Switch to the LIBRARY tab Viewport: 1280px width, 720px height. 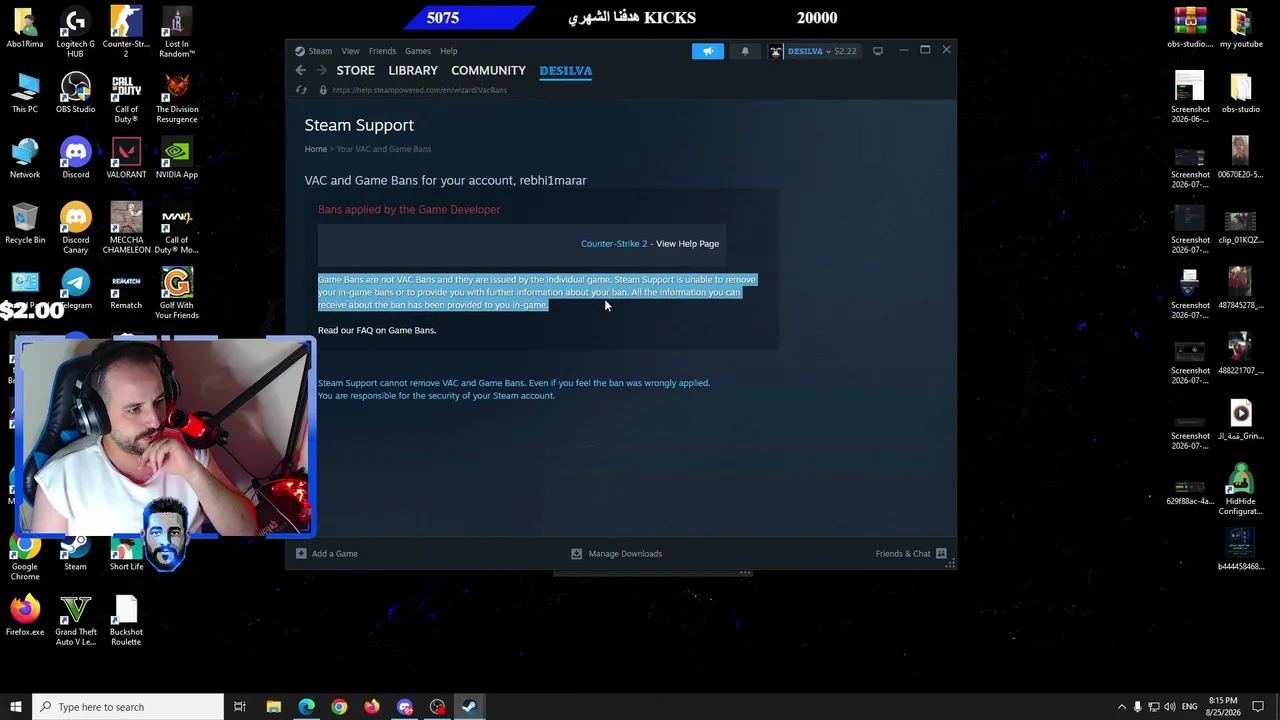[413, 71]
